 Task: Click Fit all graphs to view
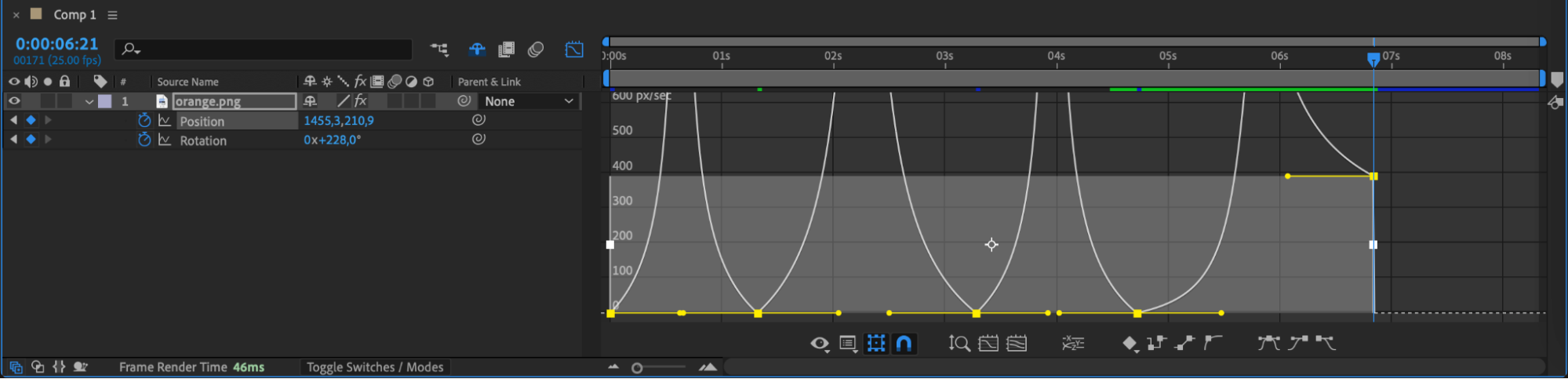(x=1017, y=343)
